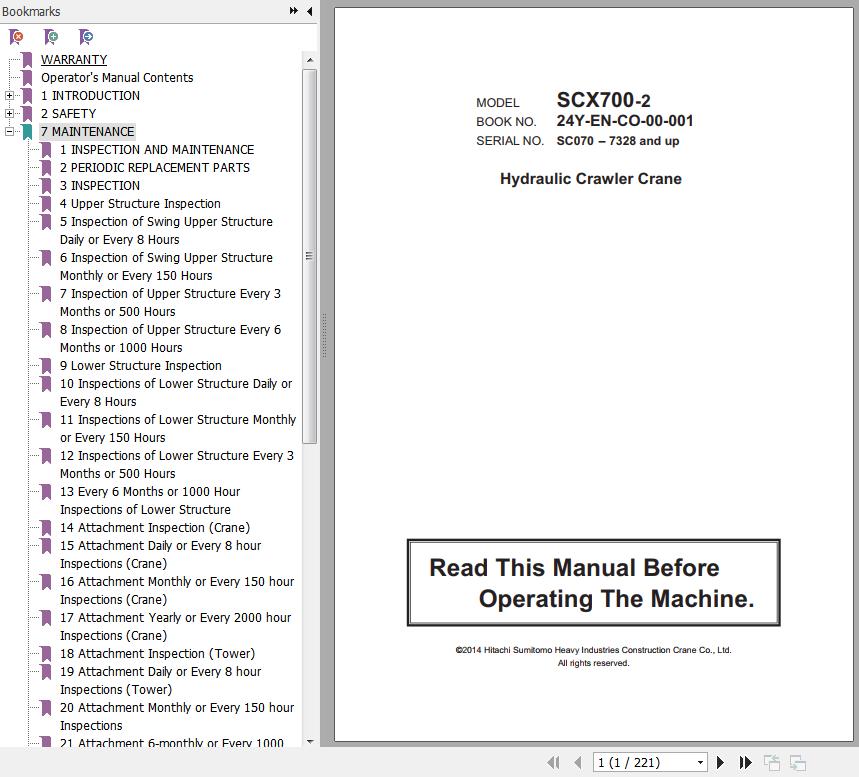Open 14 Attachment Inspection (Crane) bookmark
859x777 pixels.
(x=155, y=528)
